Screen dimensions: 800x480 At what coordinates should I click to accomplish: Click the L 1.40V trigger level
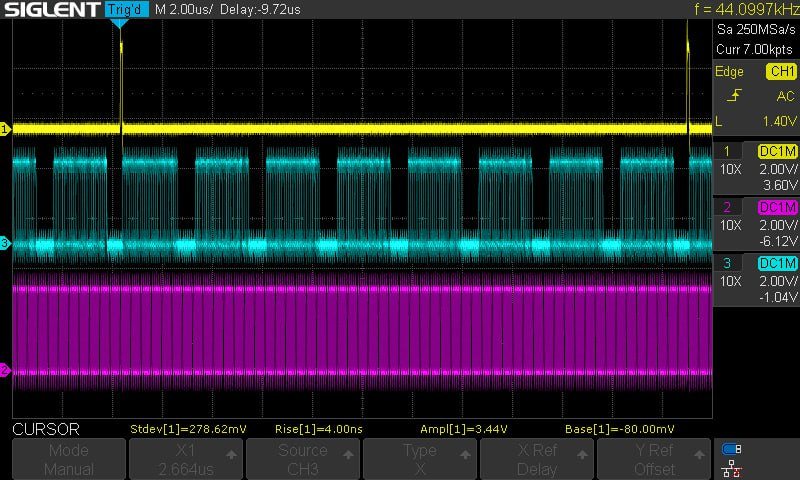click(x=756, y=121)
